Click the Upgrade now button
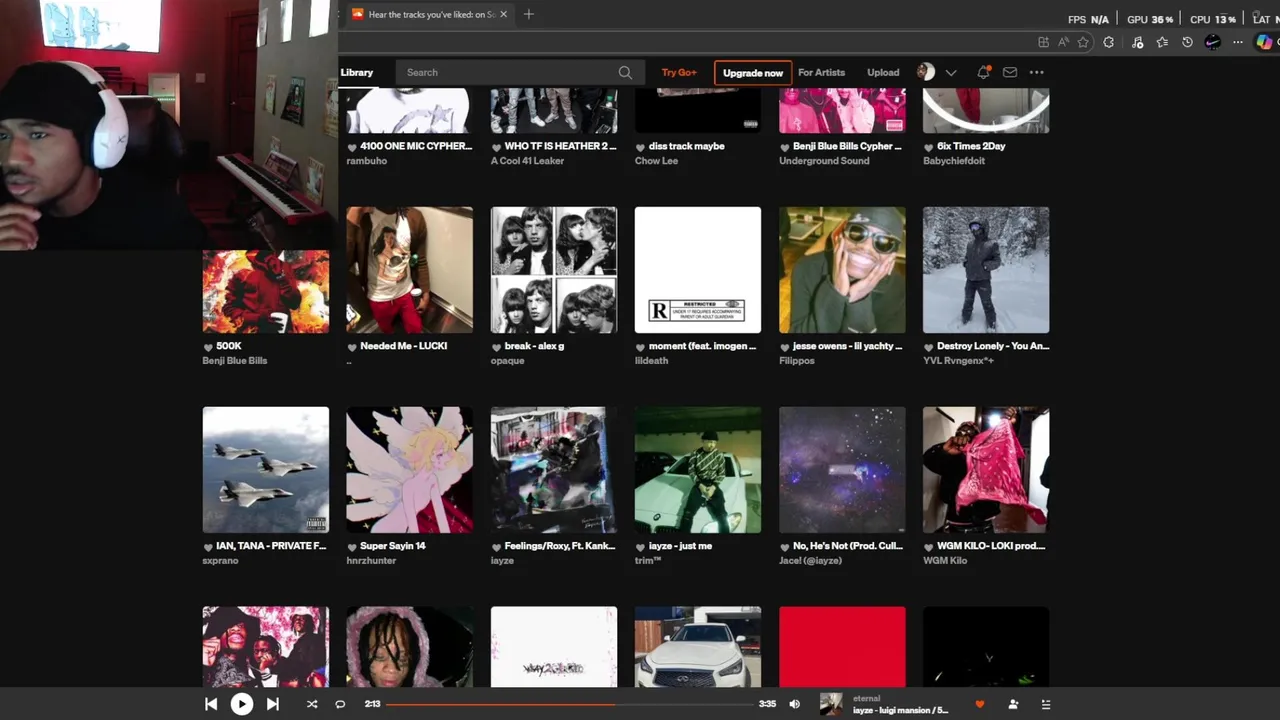Viewport: 1280px width, 720px height. pos(753,73)
